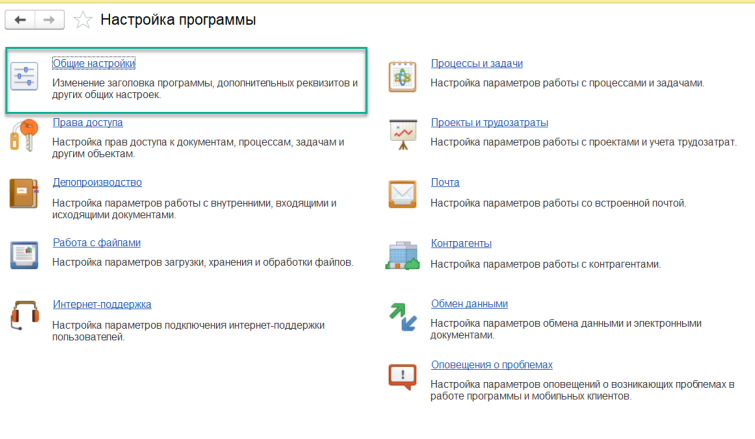This screenshot has width=755, height=439.
Task: Go forward using the right arrow button
Action: pos(49,20)
